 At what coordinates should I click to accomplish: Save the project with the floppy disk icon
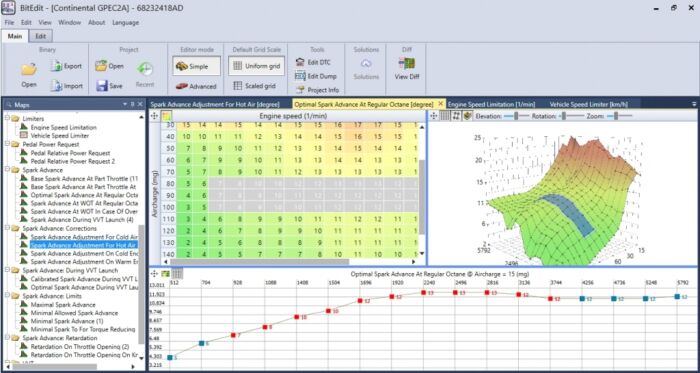tap(102, 86)
